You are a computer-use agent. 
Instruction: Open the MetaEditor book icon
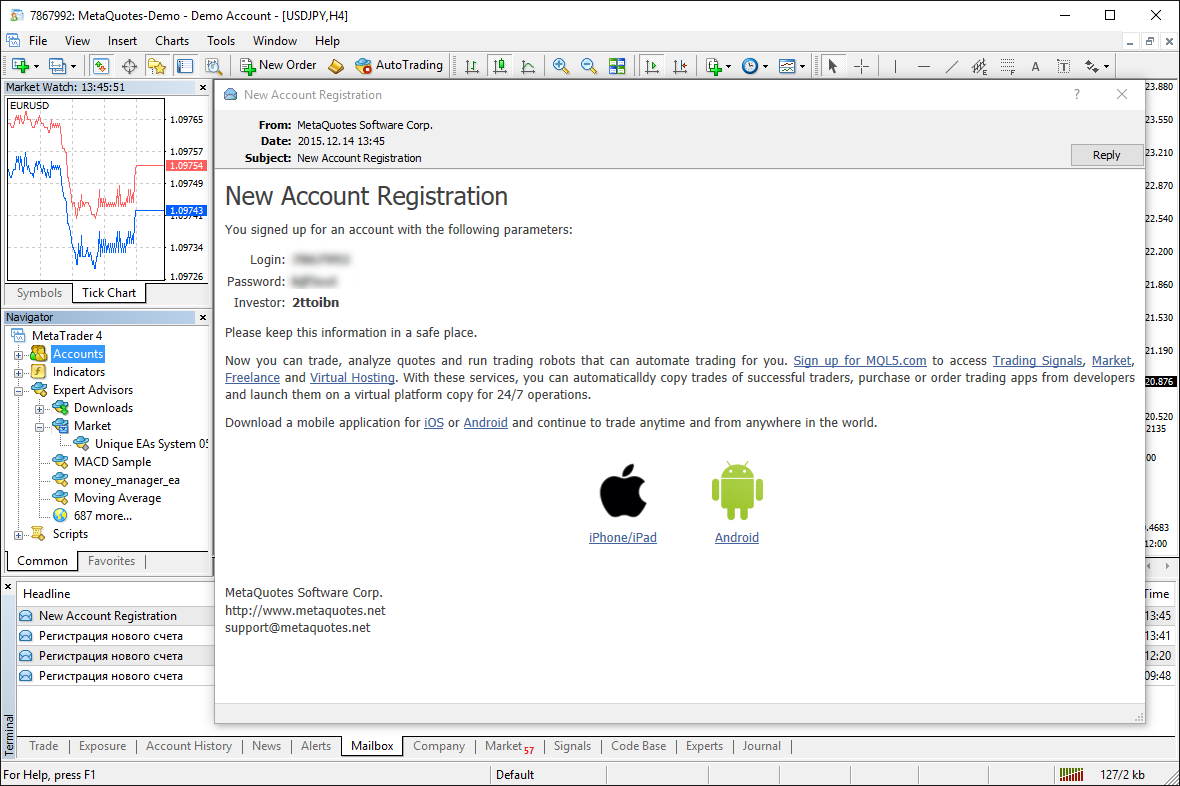click(336, 66)
